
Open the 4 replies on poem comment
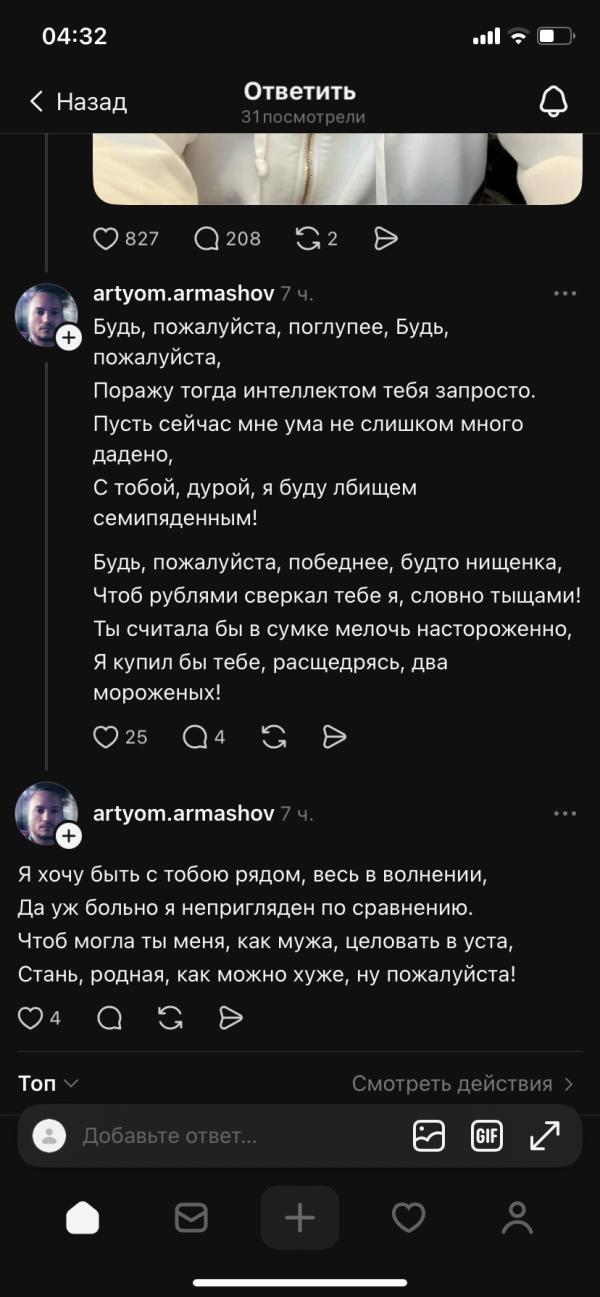tap(196, 737)
